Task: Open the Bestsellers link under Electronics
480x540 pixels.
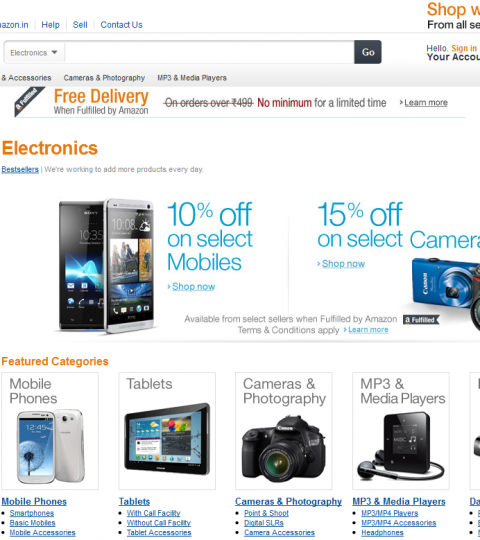Action: coord(20,169)
